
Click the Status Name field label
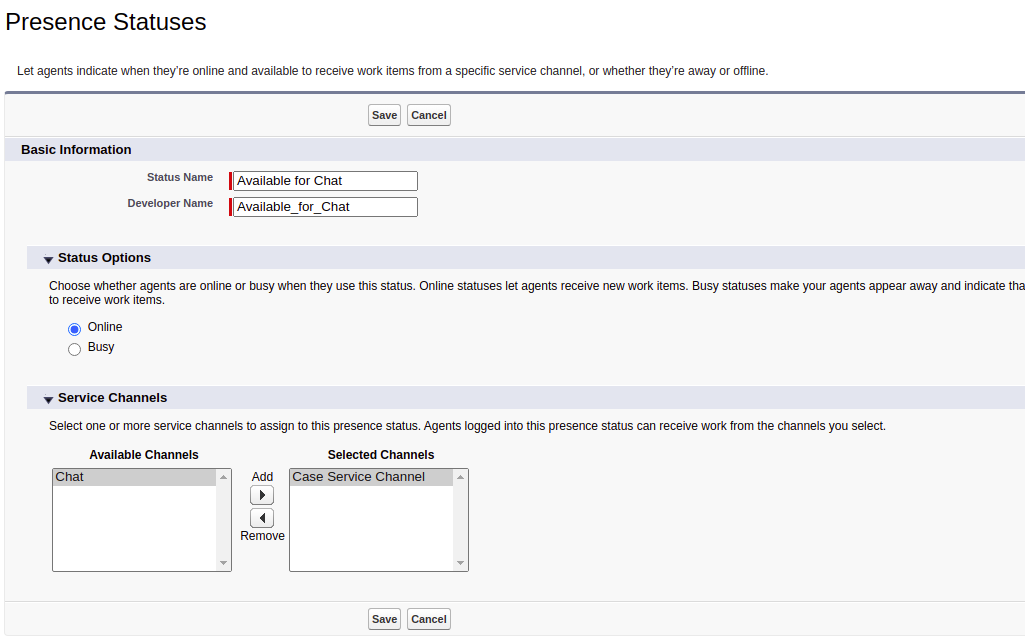[180, 178]
